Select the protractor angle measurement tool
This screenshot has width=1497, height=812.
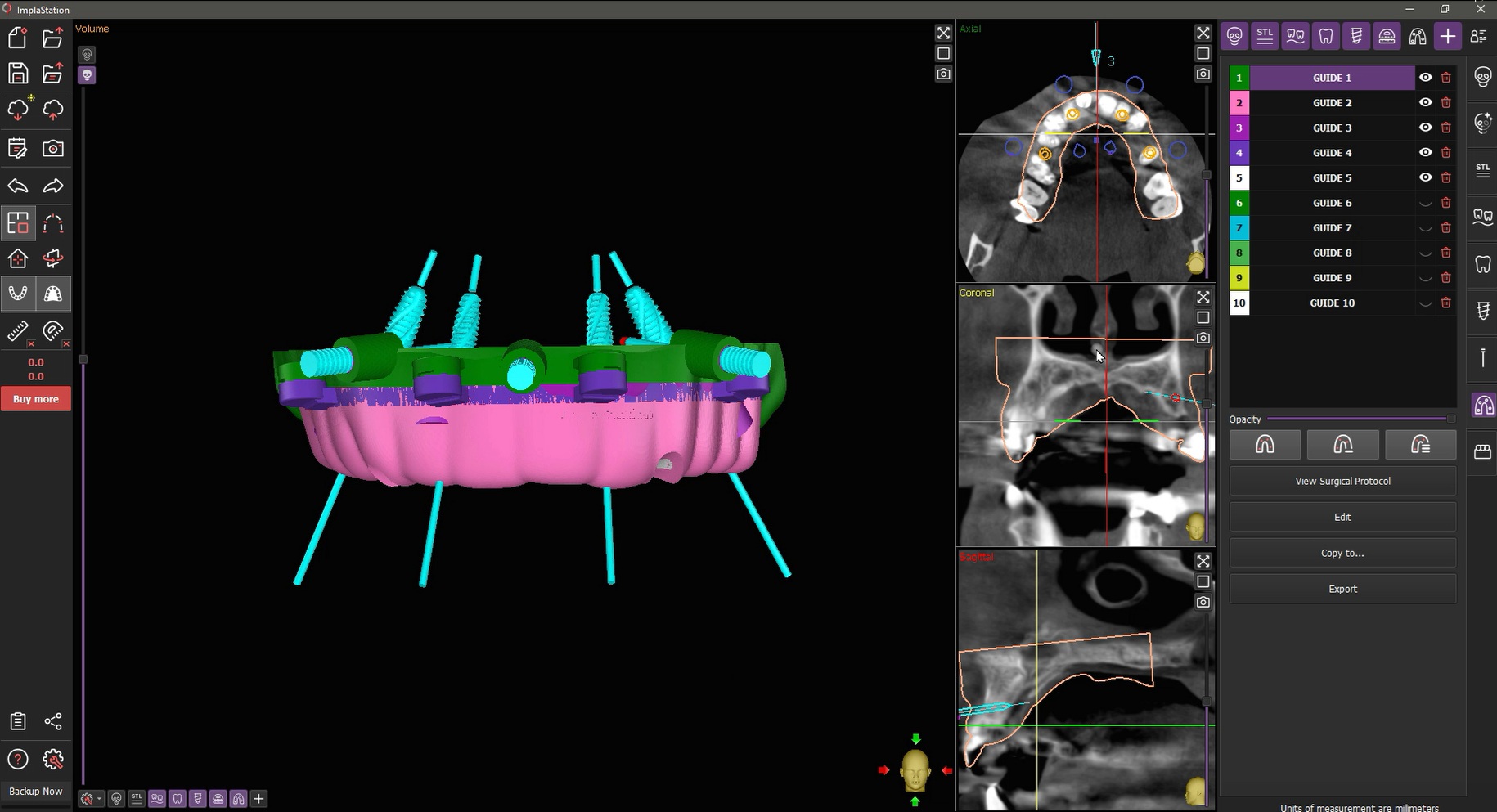pos(53,331)
